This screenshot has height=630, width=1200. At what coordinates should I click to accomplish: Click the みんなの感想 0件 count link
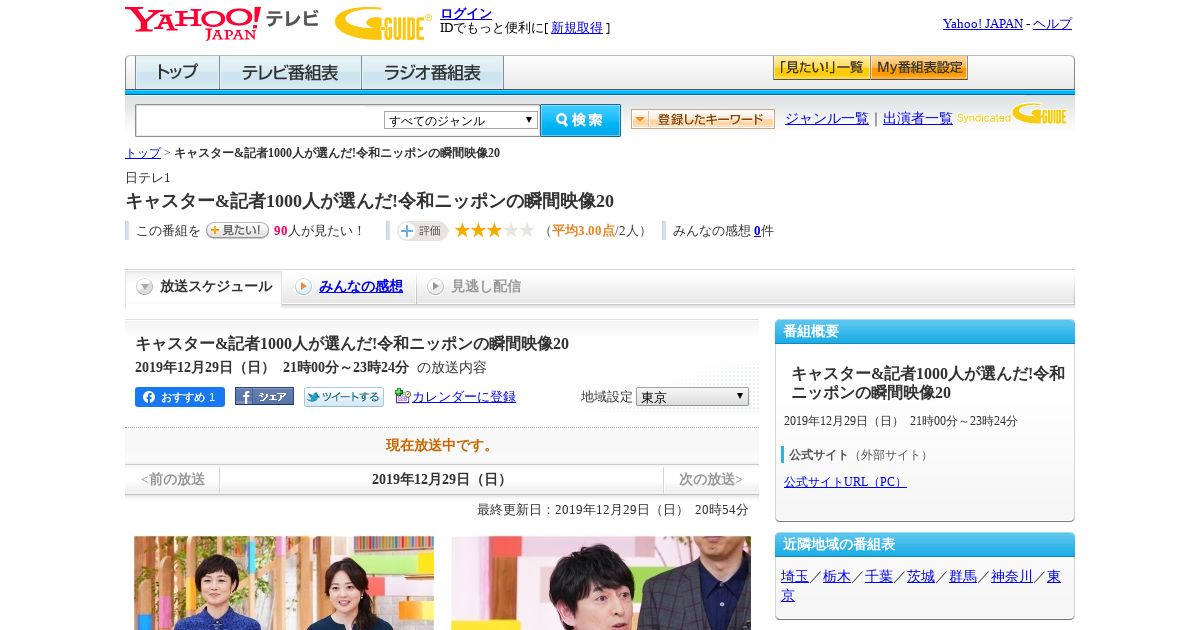pos(757,231)
